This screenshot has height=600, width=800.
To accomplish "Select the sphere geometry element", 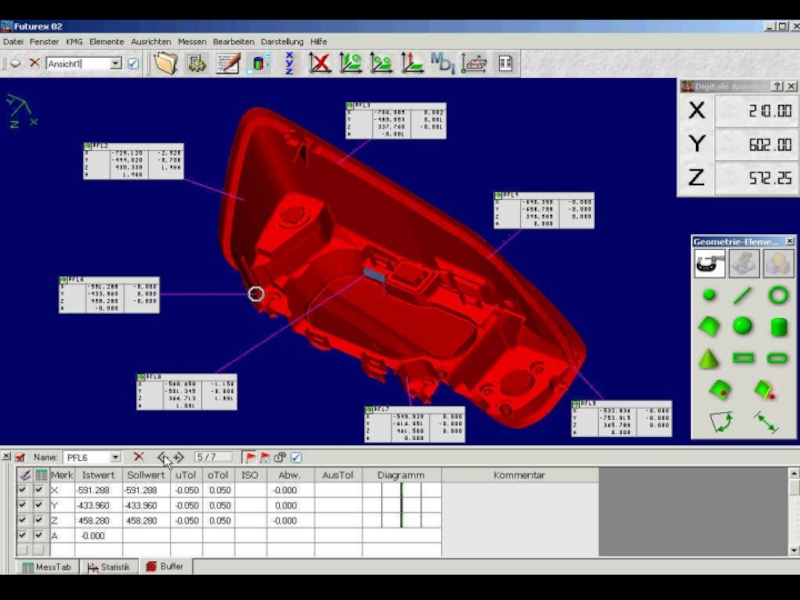I will point(743,326).
